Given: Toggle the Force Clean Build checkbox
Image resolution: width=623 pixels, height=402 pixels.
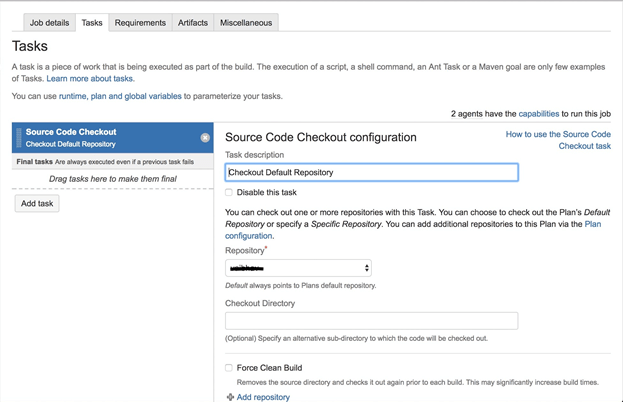Looking at the screenshot, I should [x=230, y=368].
